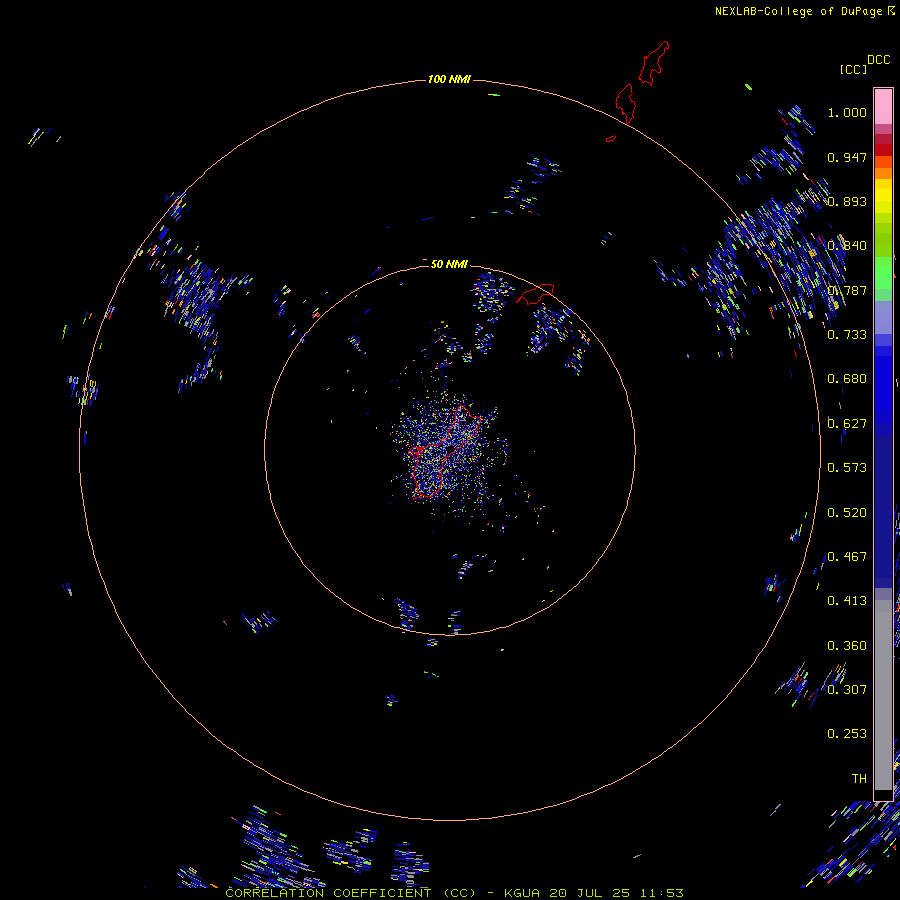This screenshot has height=900, width=900.
Task: Click the 0.520 scale value
Action: click(847, 513)
